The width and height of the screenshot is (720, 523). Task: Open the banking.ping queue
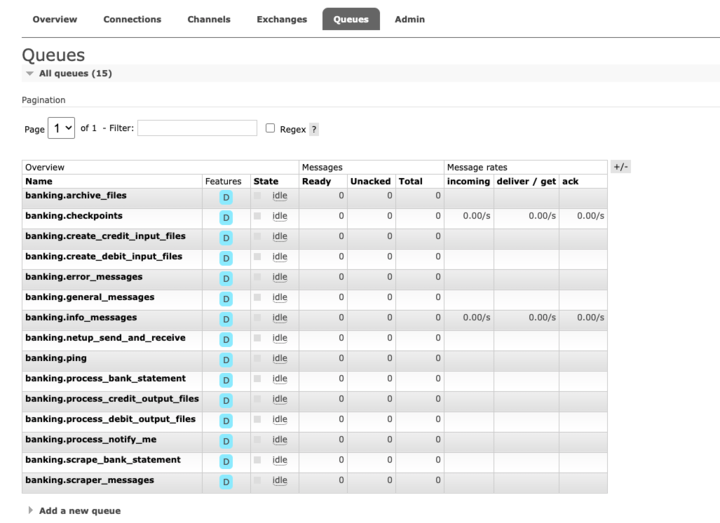tap(56, 358)
